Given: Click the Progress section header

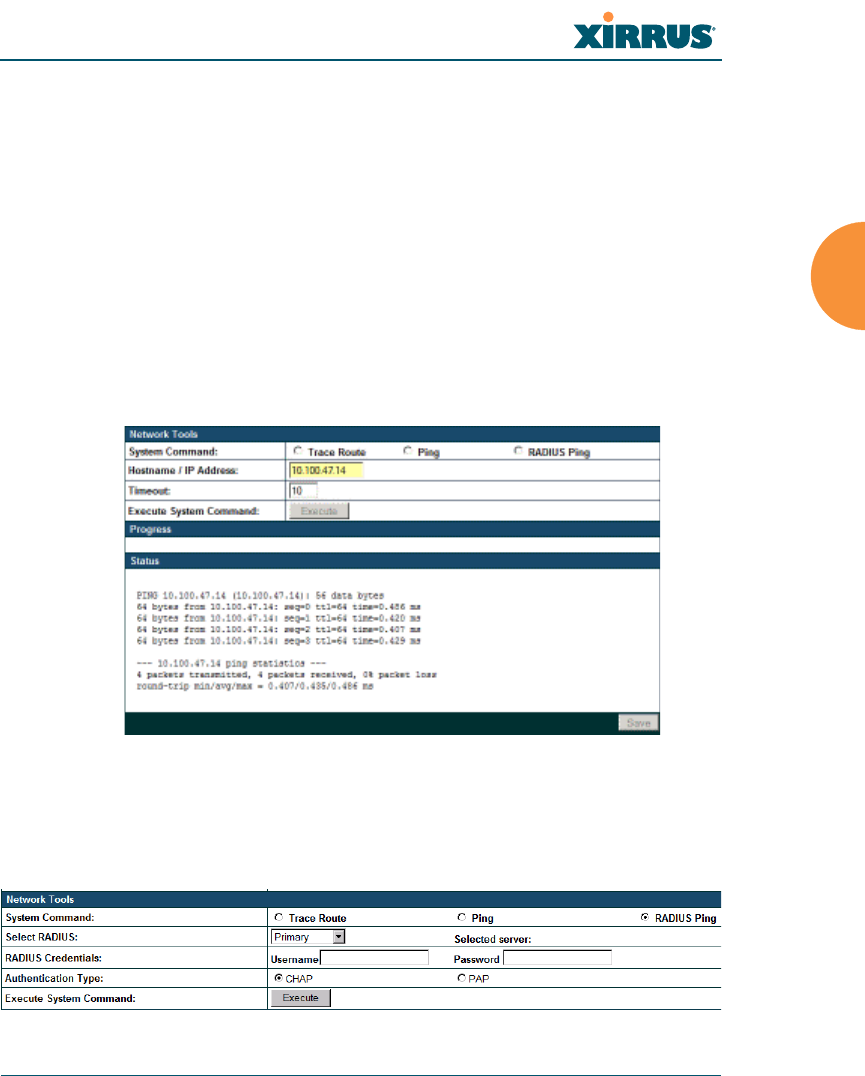Looking at the screenshot, I should (392, 529).
